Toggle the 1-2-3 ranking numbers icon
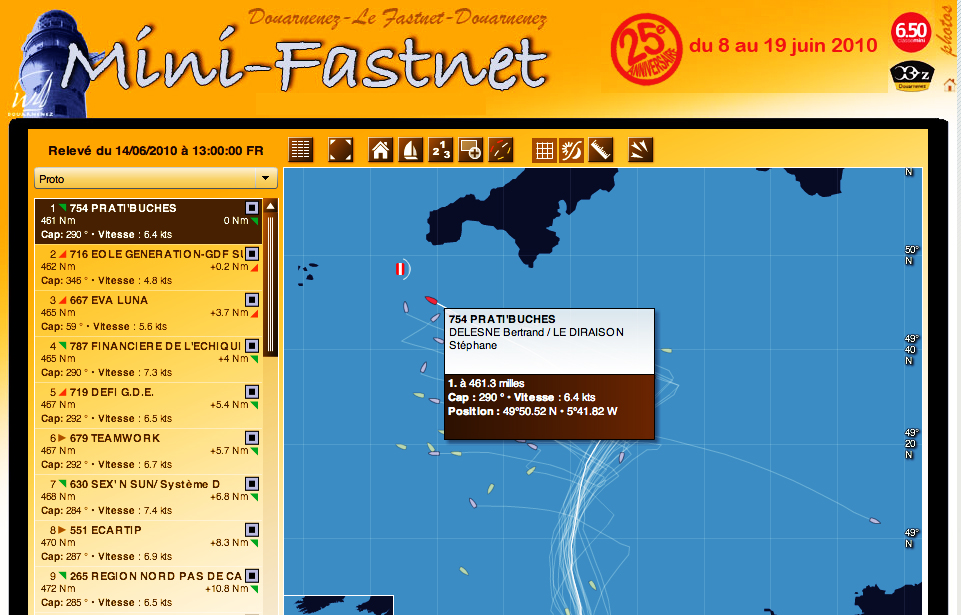 441,150
